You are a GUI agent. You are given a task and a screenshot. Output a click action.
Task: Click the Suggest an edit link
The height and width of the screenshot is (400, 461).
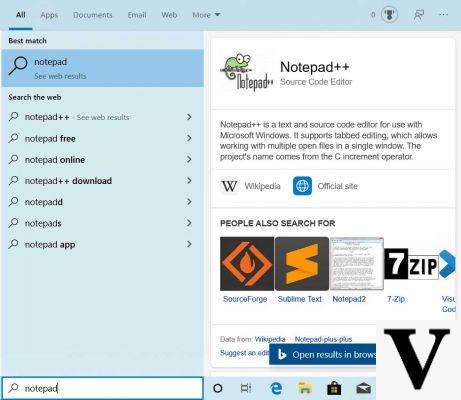coord(244,353)
